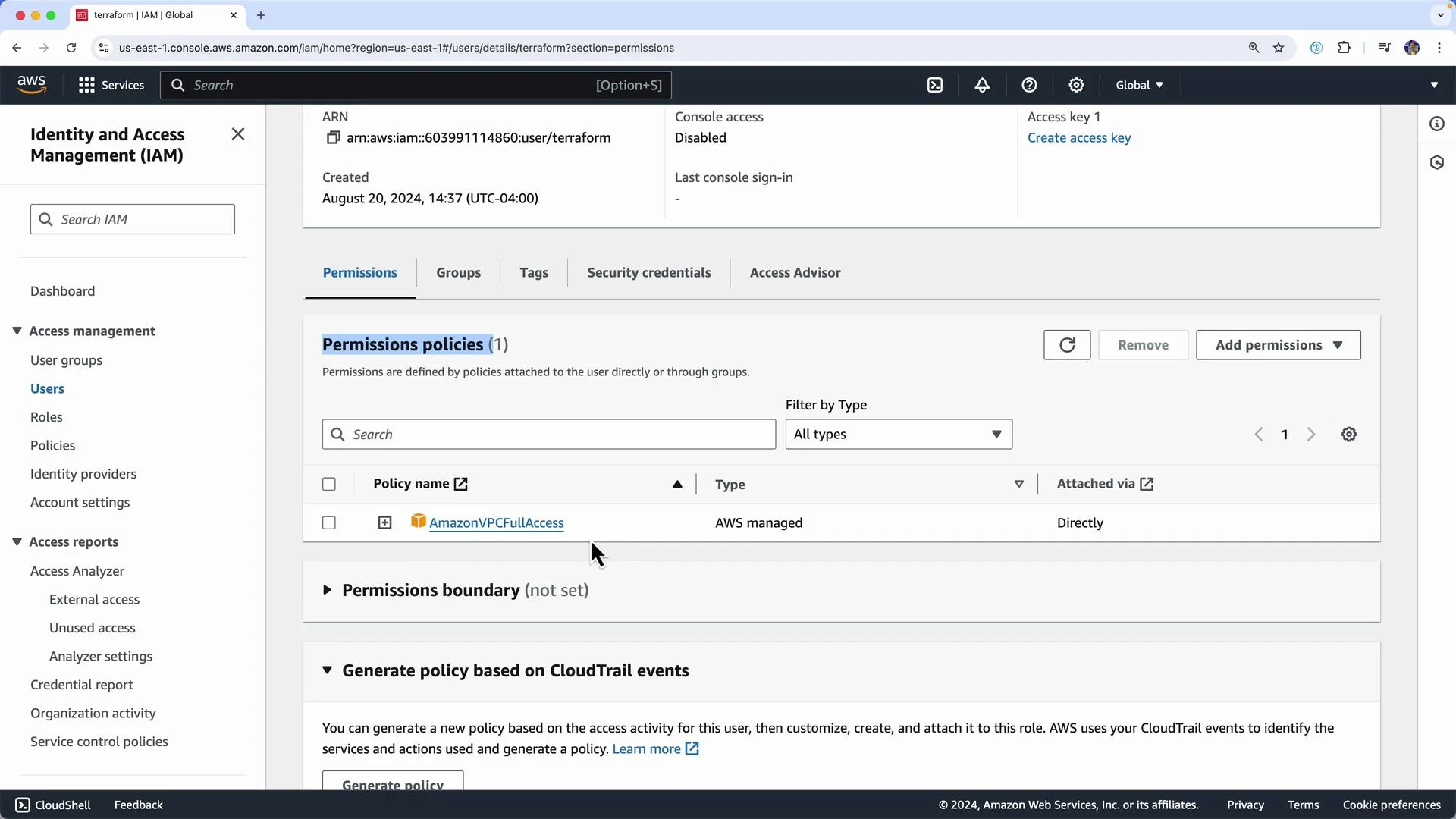Expand the AmazonVPCFullAccess policy row details

click(x=385, y=522)
